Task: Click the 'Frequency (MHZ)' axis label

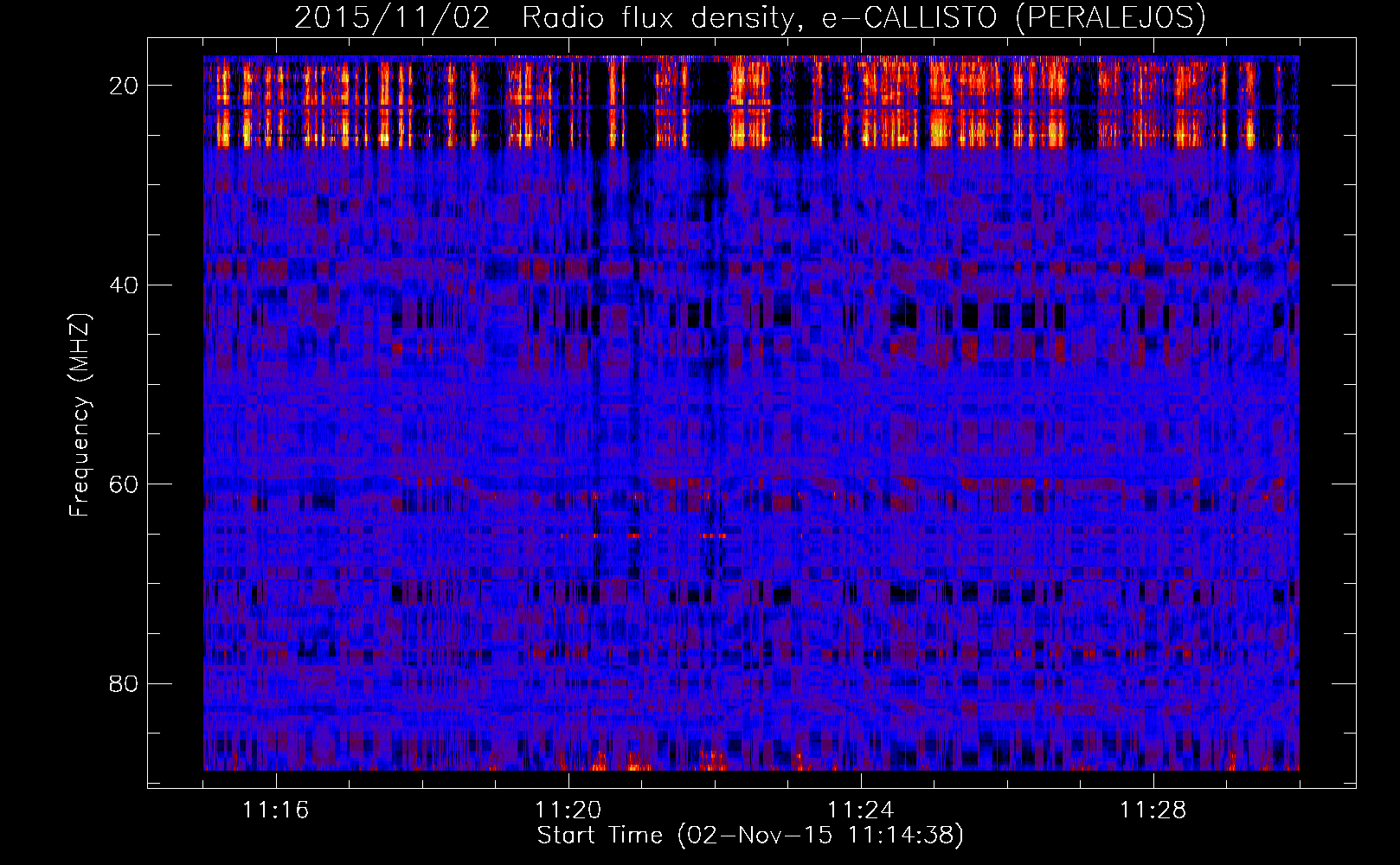Action: 80,415
